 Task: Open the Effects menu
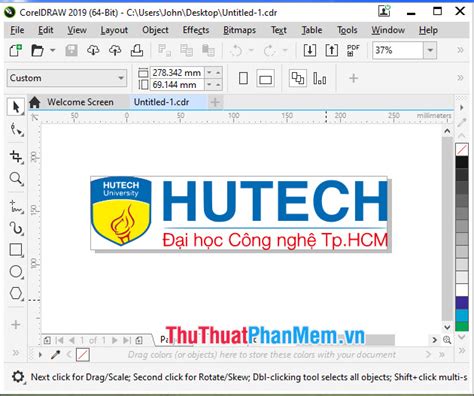pos(196,30)
